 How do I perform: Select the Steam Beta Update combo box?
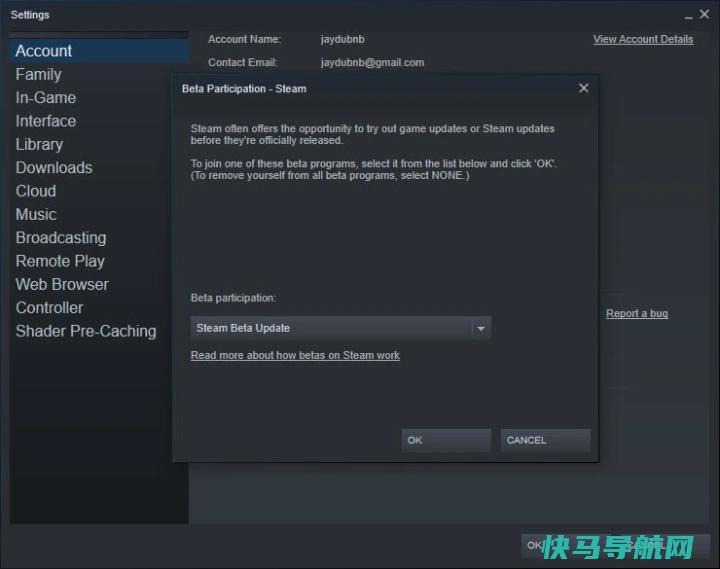click(341, 328)
